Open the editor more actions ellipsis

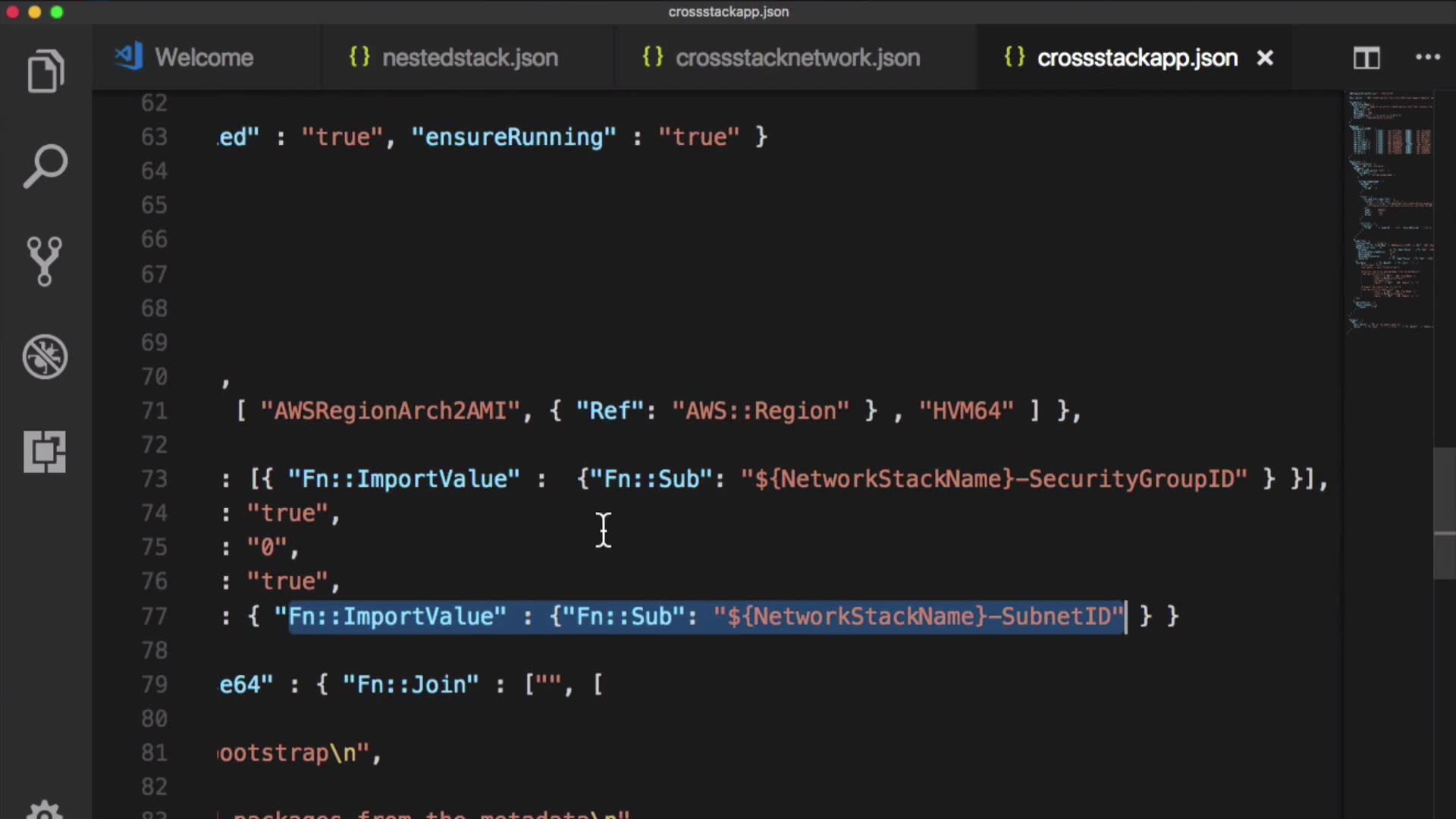(x=1427, y=58)
